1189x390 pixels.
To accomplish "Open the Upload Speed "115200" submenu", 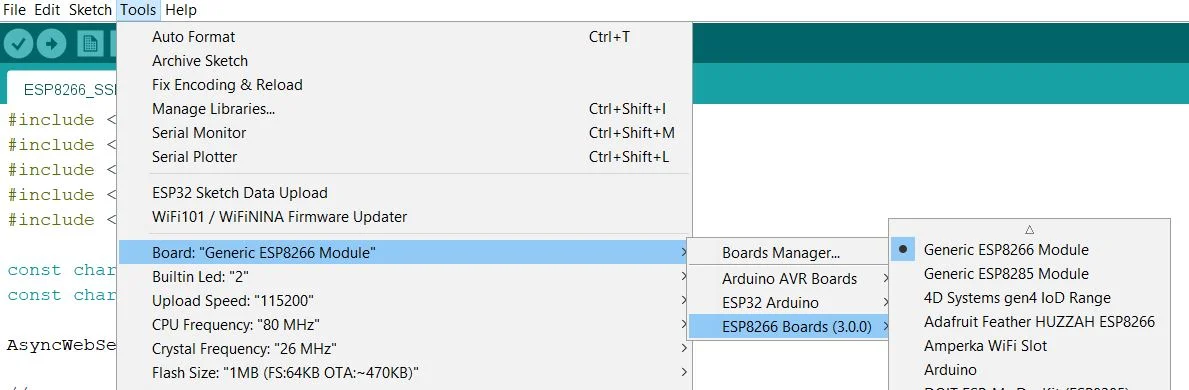I will click(405, 300).
